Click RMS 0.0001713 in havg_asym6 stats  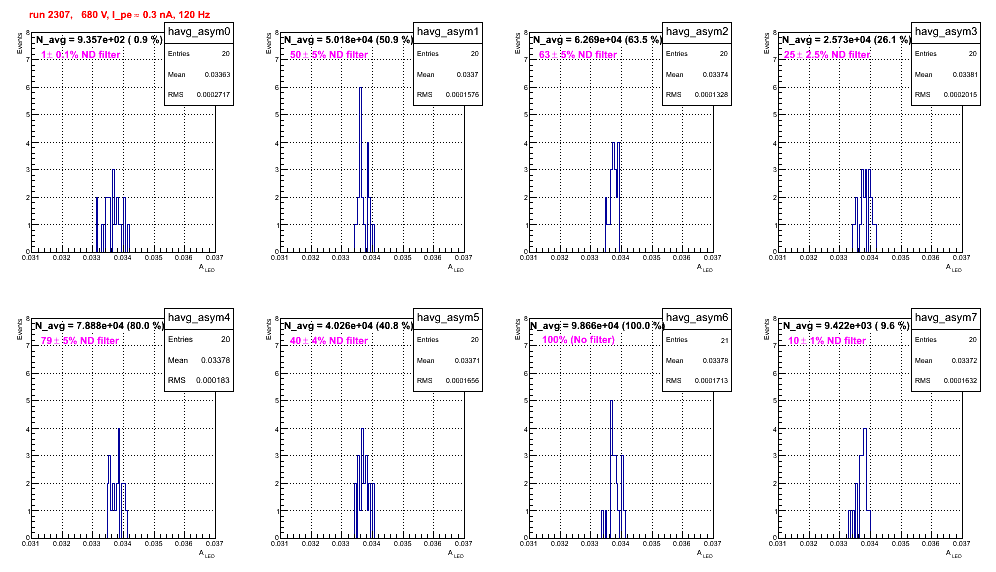pyautogui.click(x=697, y=380)
